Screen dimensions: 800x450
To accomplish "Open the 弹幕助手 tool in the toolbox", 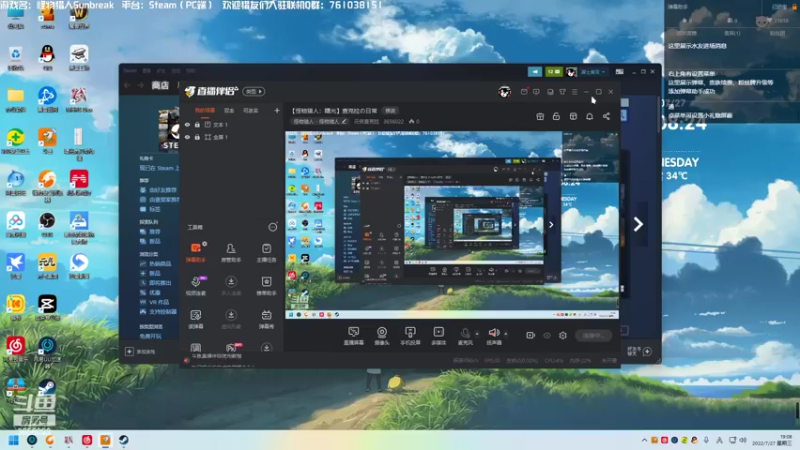I will point(196,252).
